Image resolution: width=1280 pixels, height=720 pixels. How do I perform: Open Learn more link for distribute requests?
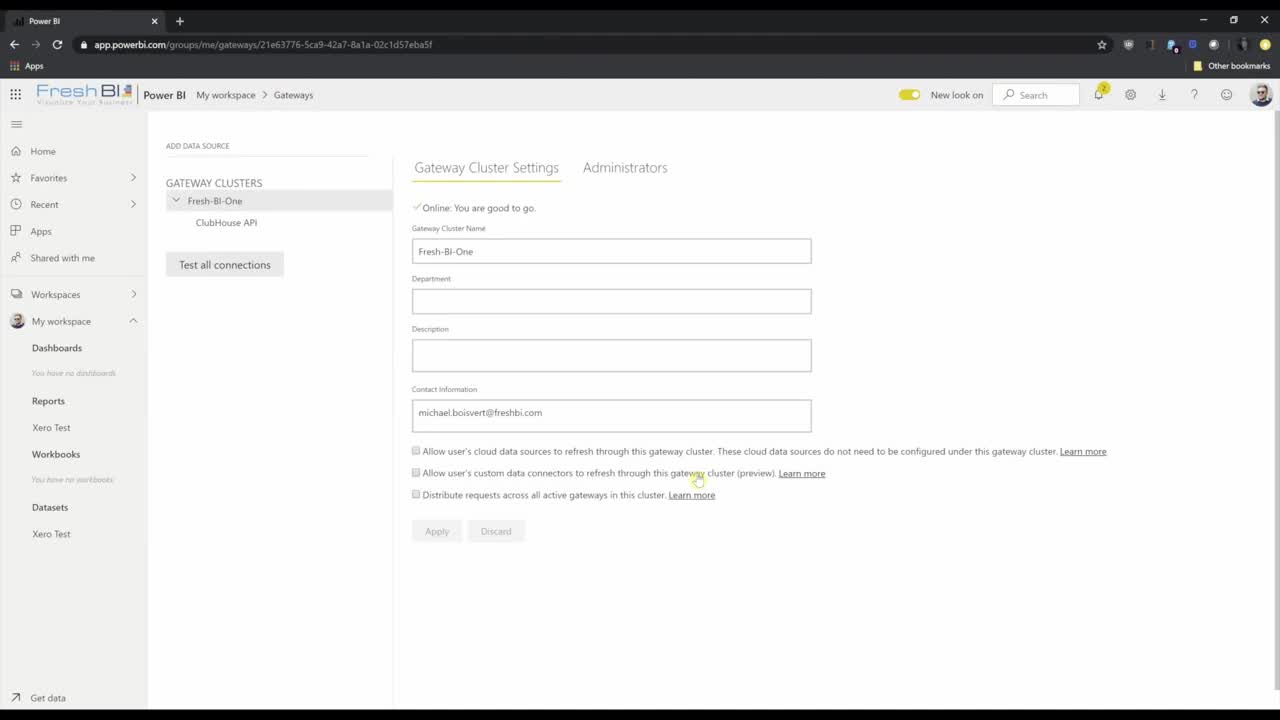tap(692, 495)
